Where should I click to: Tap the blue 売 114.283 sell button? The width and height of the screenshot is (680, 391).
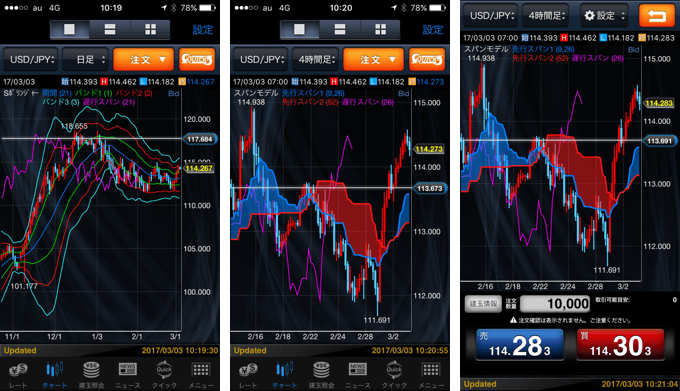[x=520, y=345]
